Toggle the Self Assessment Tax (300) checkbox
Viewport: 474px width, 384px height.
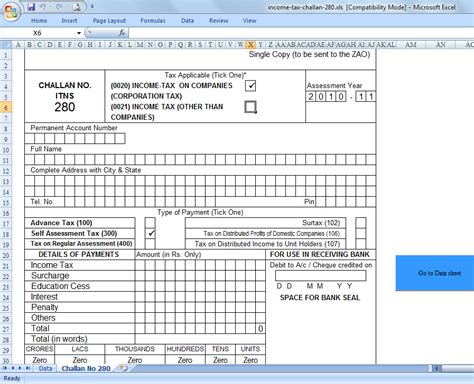[x=150, y=233]
